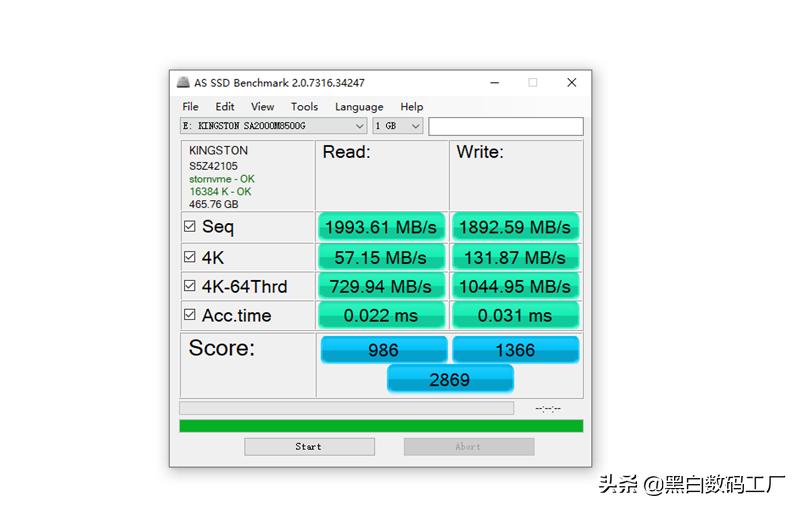Click the KINGSTON drive name label

click(x=218, y=150)
